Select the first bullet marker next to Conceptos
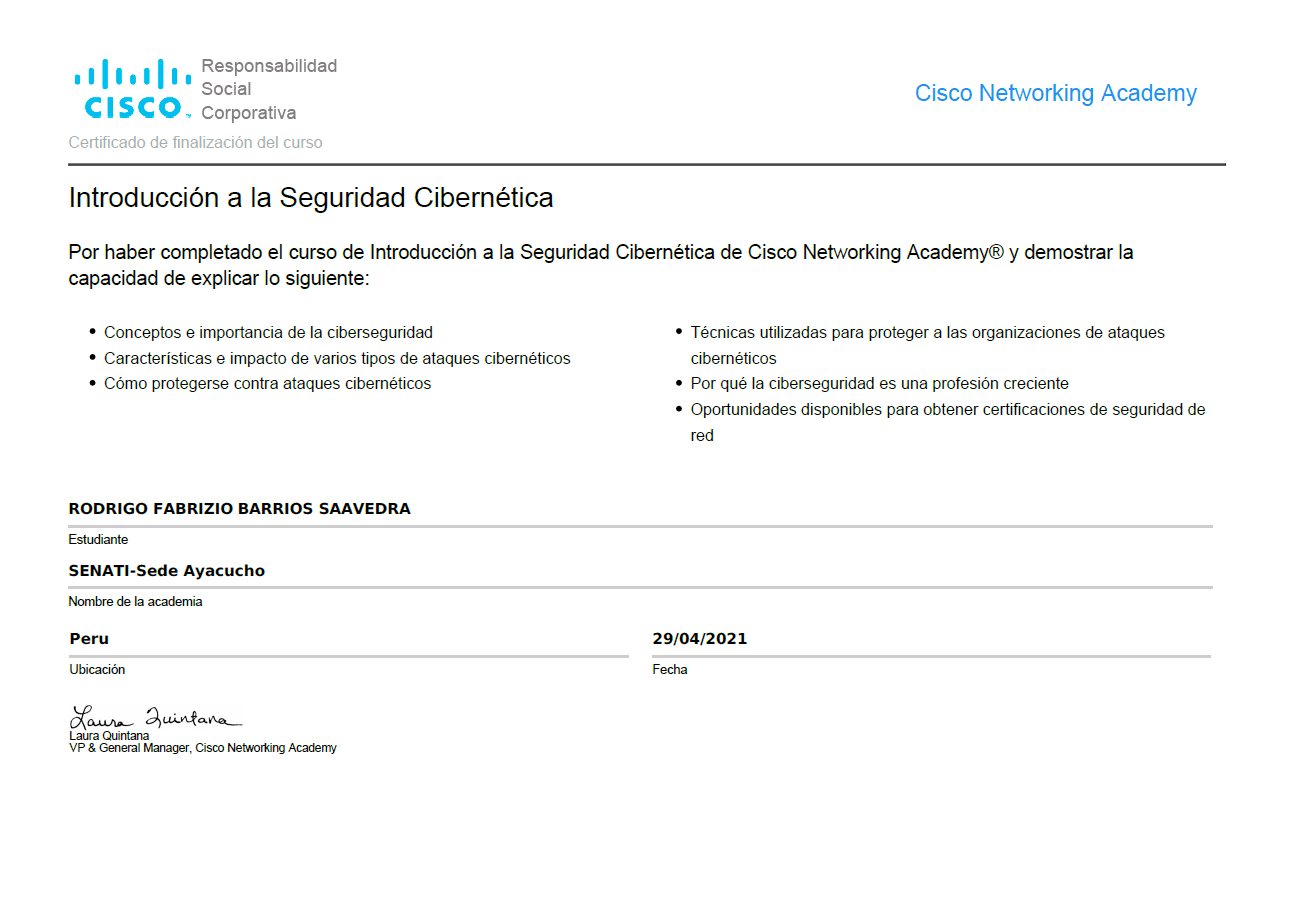 coord(92,331)
